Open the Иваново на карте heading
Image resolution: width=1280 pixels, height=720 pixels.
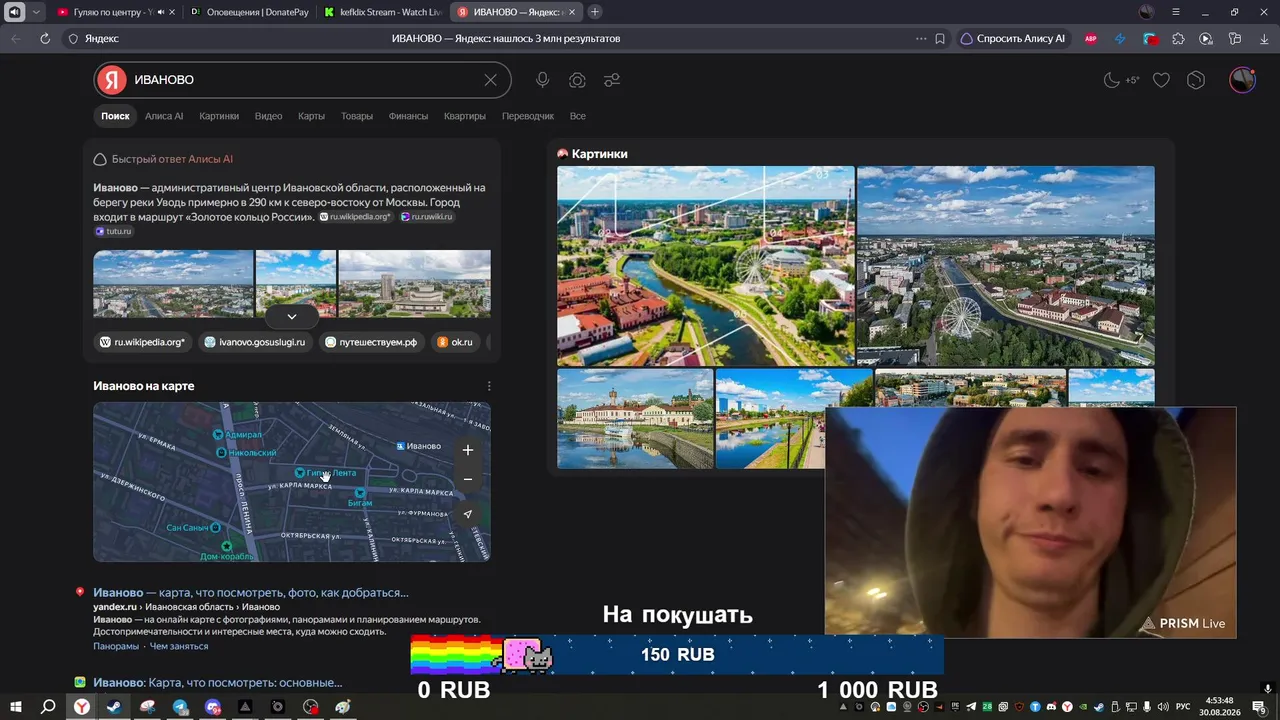[x=144, y=386]
